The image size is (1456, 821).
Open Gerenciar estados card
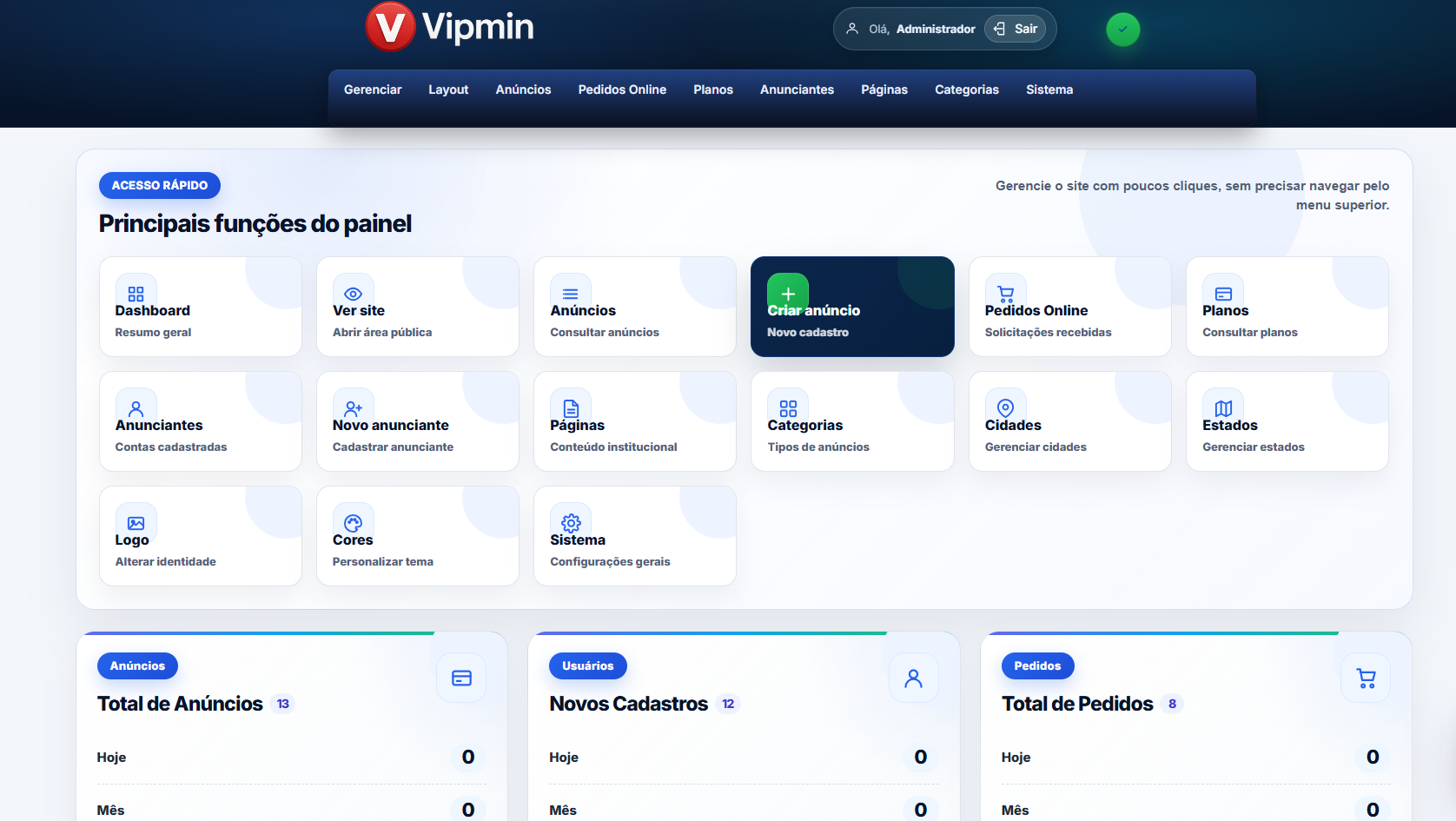click(x=1287, y=421)
